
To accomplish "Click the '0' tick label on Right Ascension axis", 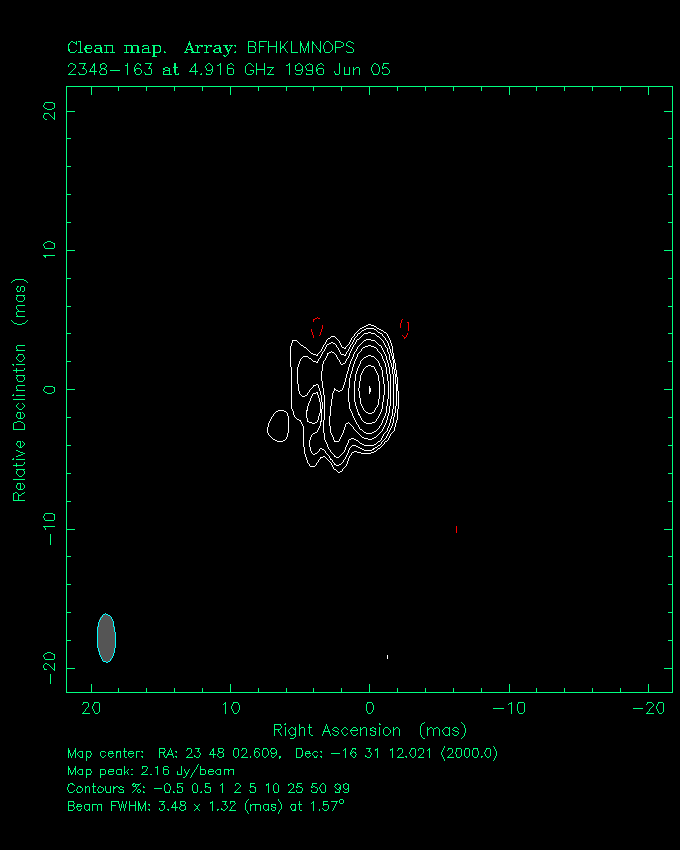I will coord(370,708).
